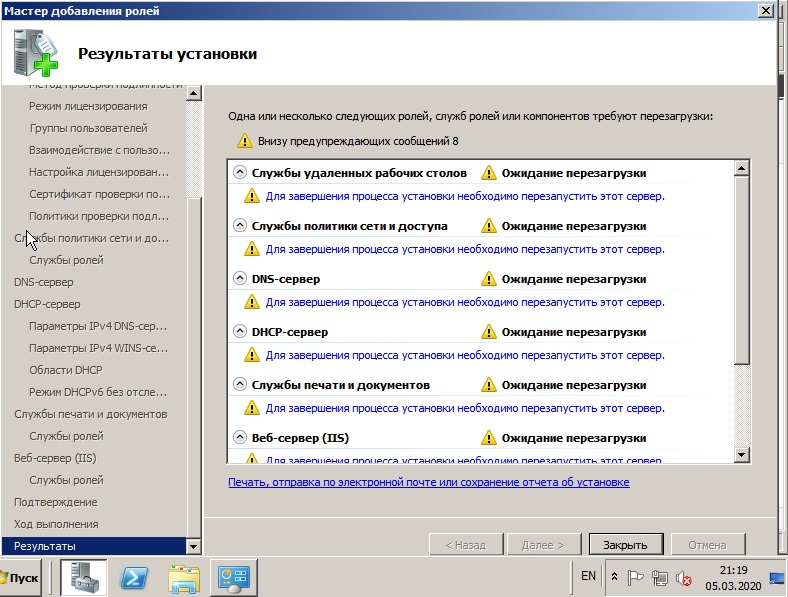
Task: Select DNS-сервер step in sidebar
Action: click(44, 282)
